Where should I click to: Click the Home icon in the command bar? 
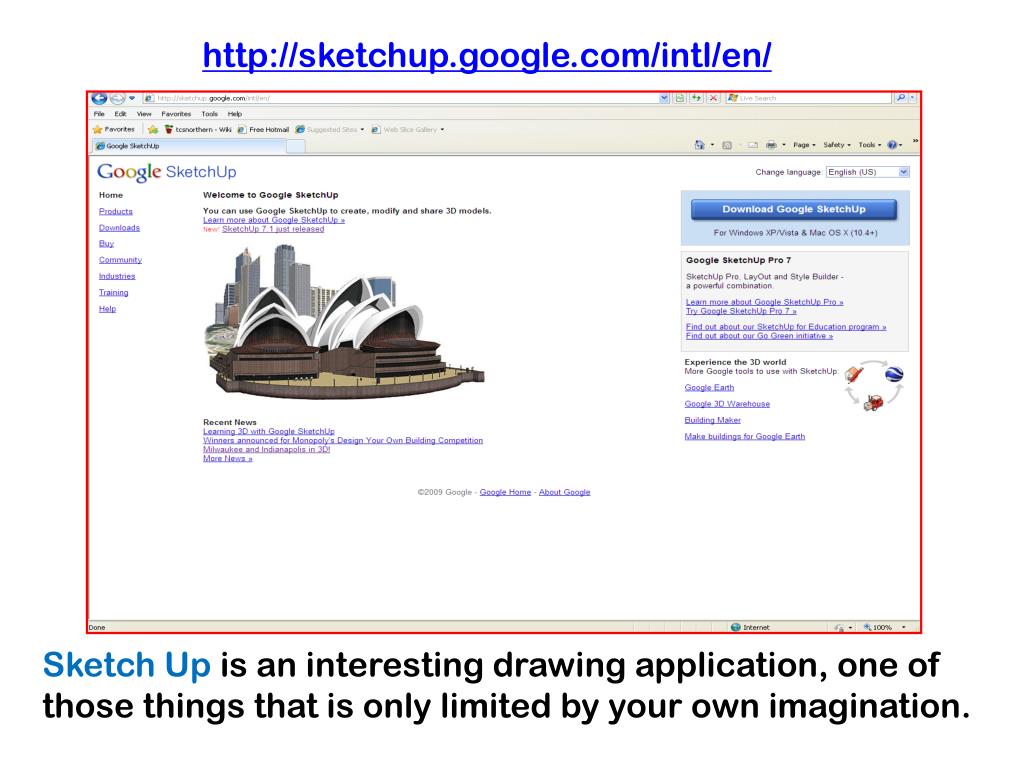pos(699,145)
